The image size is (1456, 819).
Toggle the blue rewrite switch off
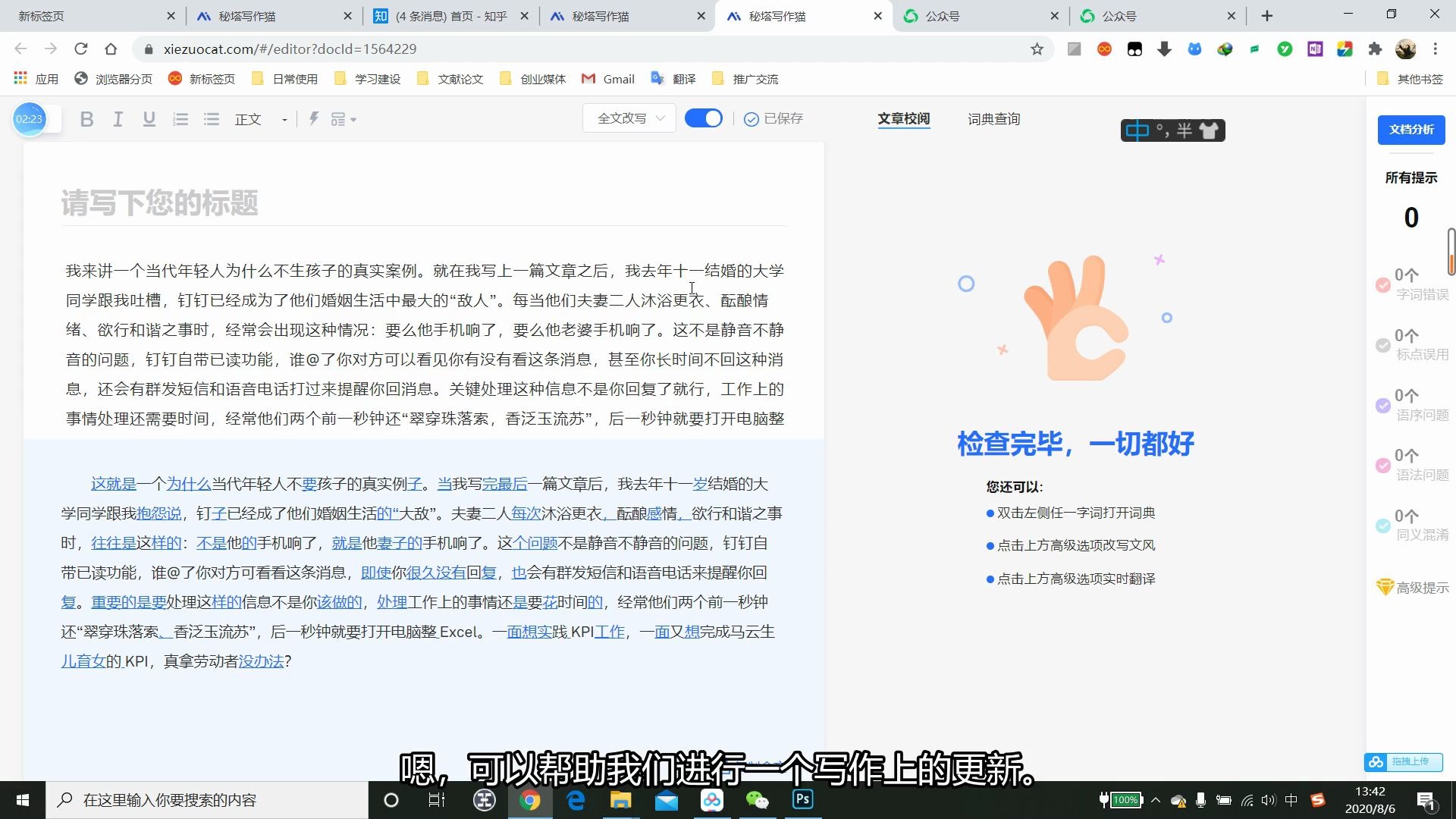pos(703,118)
